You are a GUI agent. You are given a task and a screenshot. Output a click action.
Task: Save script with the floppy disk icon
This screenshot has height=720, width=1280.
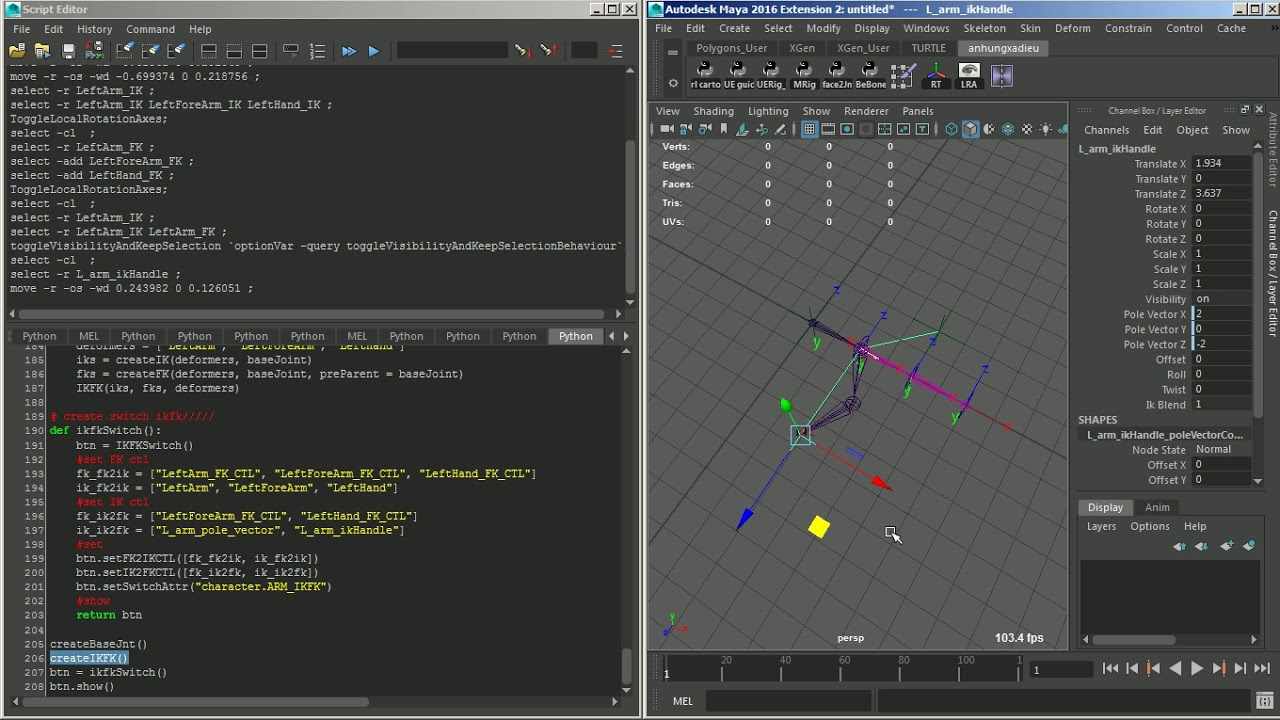[68, 50]
